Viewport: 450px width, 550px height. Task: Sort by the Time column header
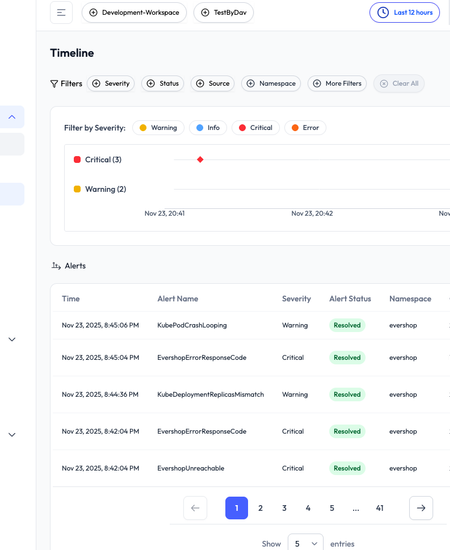pos(71,299)
